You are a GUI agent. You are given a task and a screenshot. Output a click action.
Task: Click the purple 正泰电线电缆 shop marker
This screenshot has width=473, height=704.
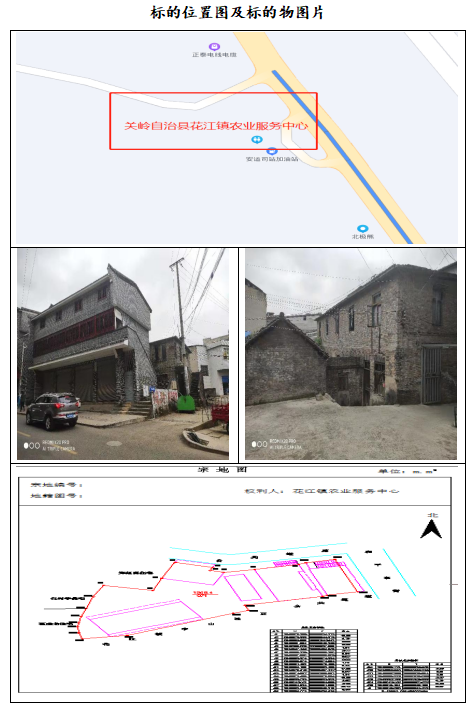point(214,47)
